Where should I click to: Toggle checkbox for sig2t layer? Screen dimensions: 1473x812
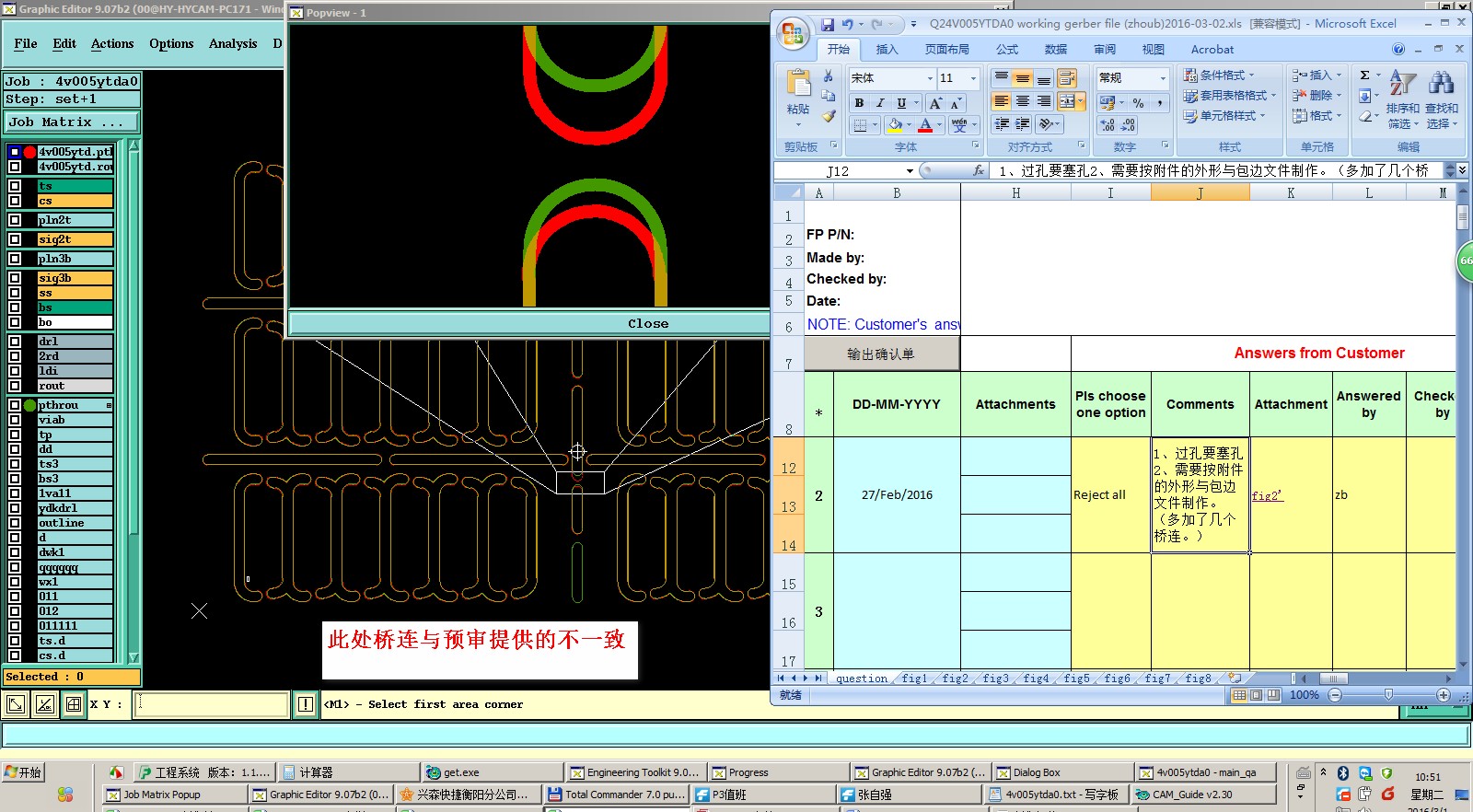click(x=15, y=239)
